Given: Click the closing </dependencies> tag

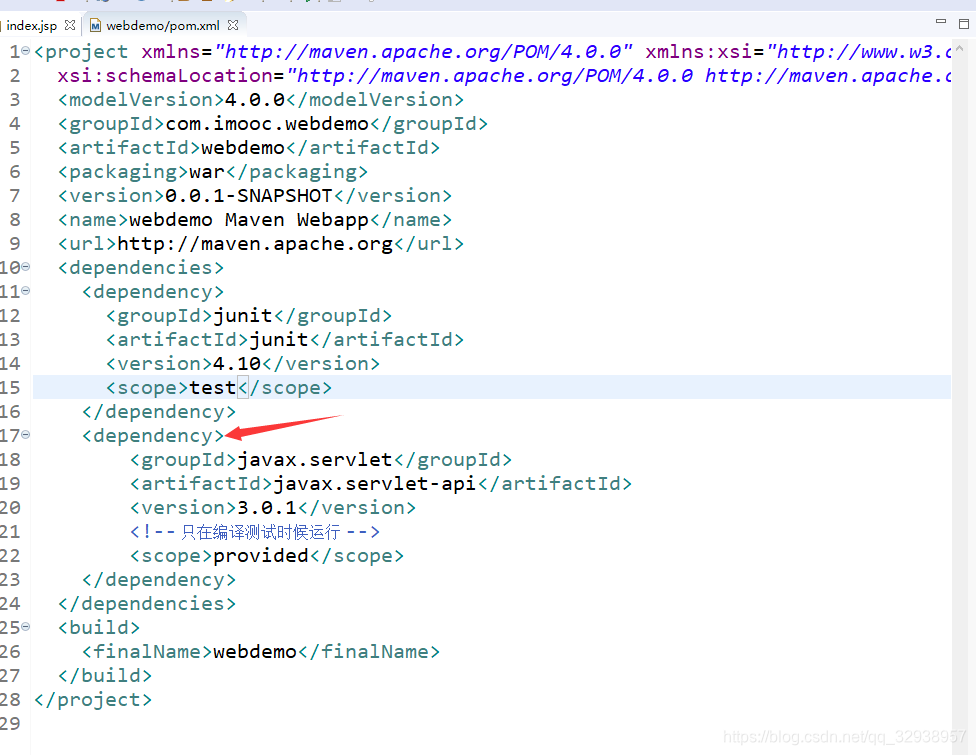Looking at the screenshot, I should [x=147, y=604].
